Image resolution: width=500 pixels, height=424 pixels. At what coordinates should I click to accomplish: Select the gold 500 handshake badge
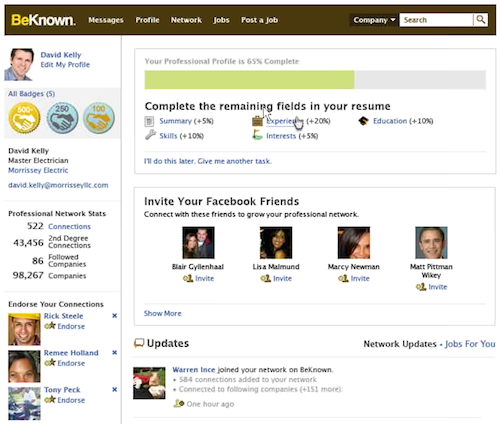click(x=24, y=118)
